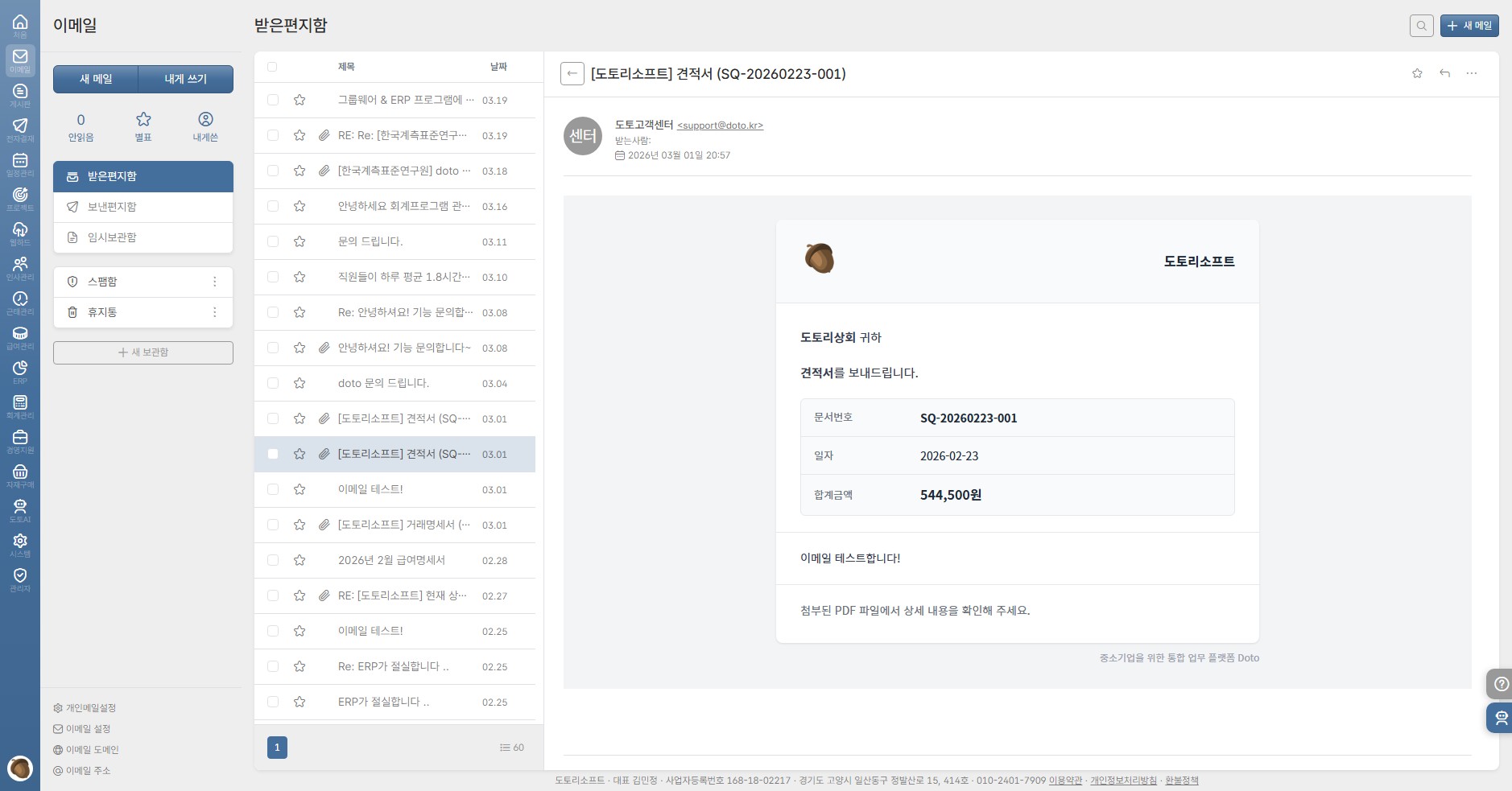Viewport: 1512px width, 791px height.
Task: Check the box for '이메일 테스트!' 03.01 email
Action: click(x=273, y=489)
